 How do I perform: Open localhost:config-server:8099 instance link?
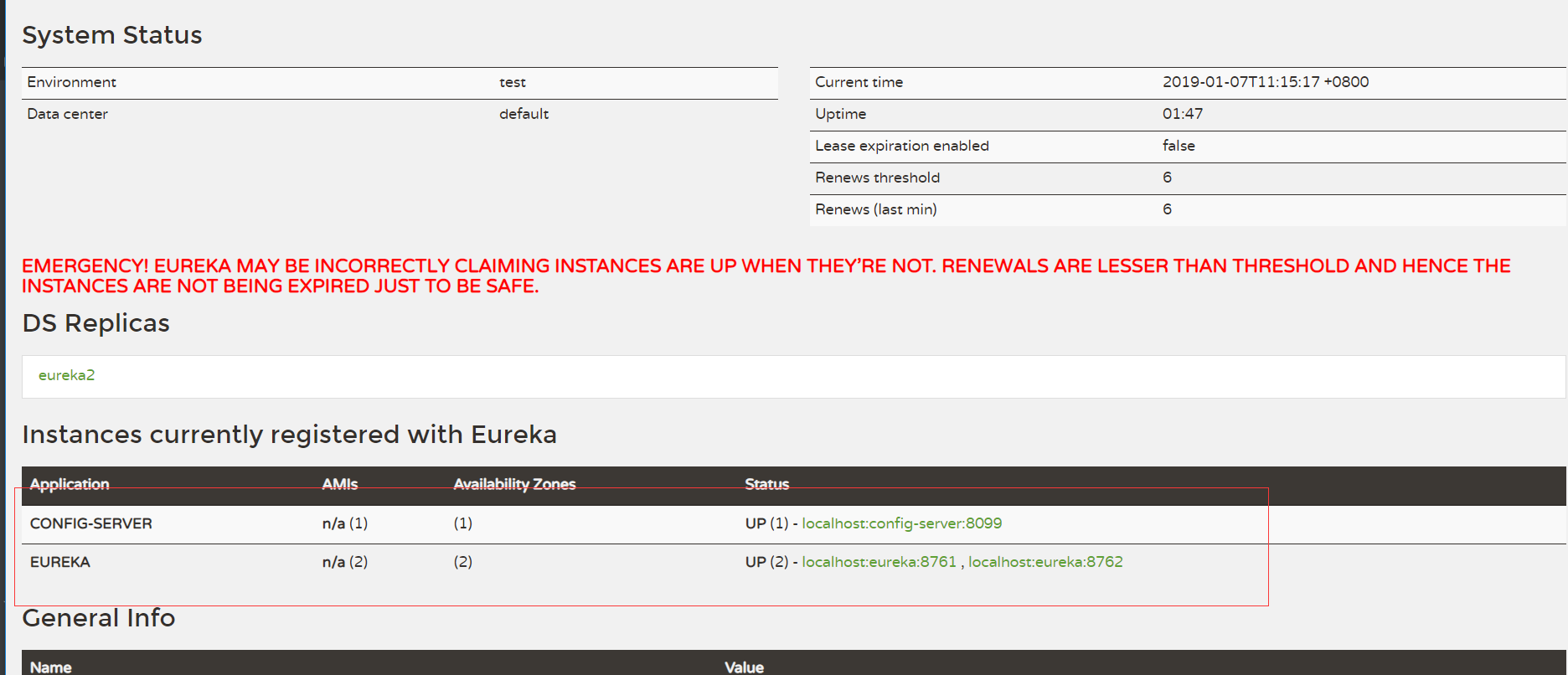[901, 523]
